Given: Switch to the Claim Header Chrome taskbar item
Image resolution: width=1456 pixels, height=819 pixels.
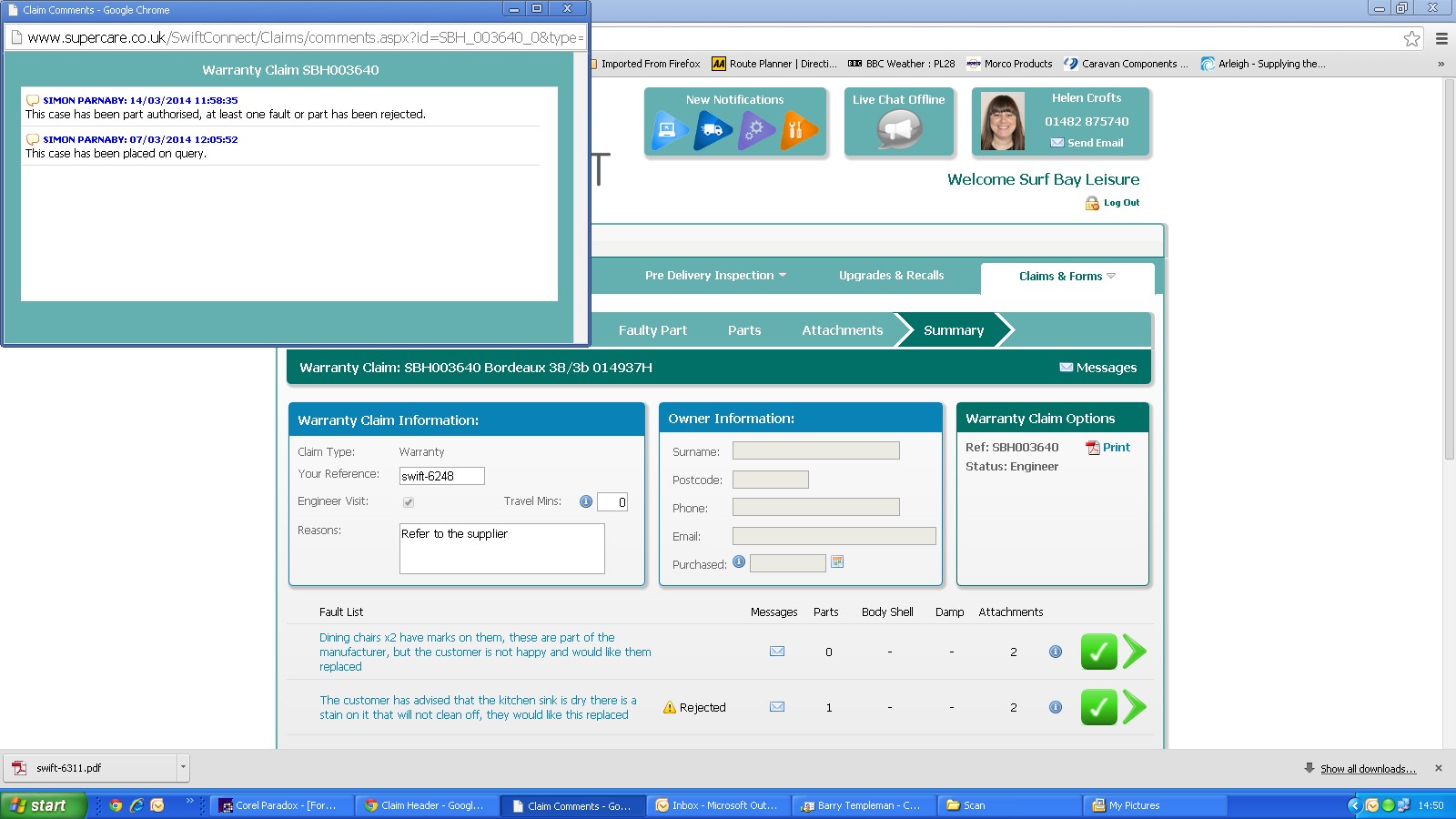Looking at the screenshot, I should pyautogui.click(x=428, y=805).
